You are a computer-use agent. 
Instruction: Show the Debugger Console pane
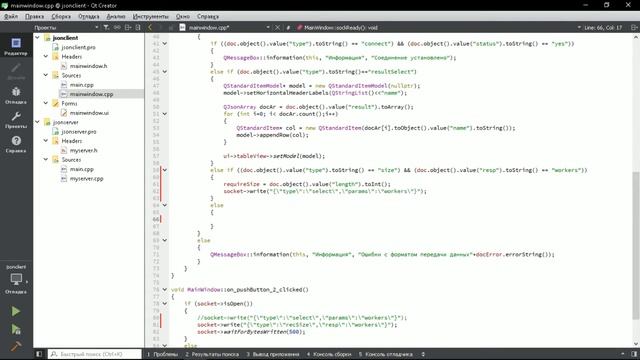point(386,354)
